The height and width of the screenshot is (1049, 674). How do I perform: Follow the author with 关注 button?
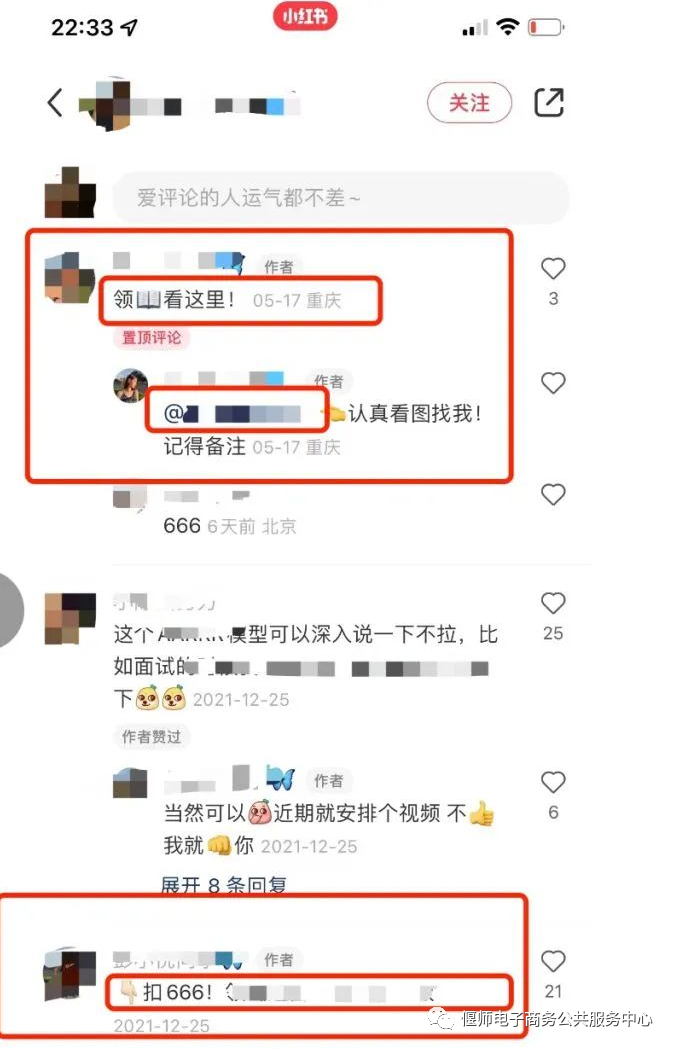click(469, 102)
